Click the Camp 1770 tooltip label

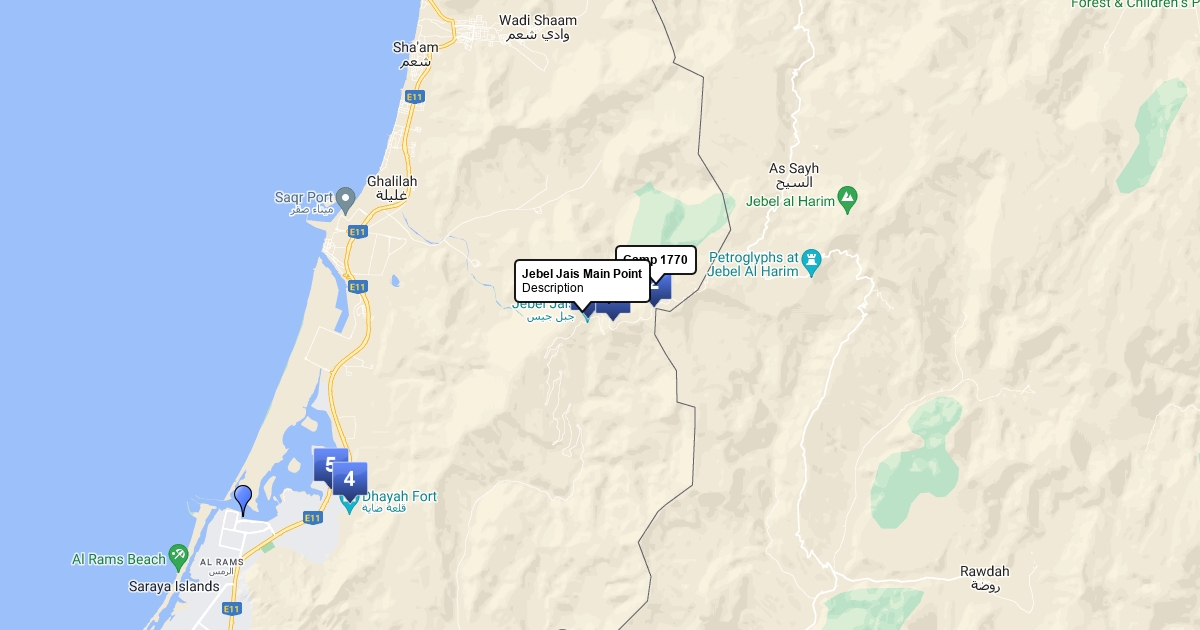click(x=656, y=260)
